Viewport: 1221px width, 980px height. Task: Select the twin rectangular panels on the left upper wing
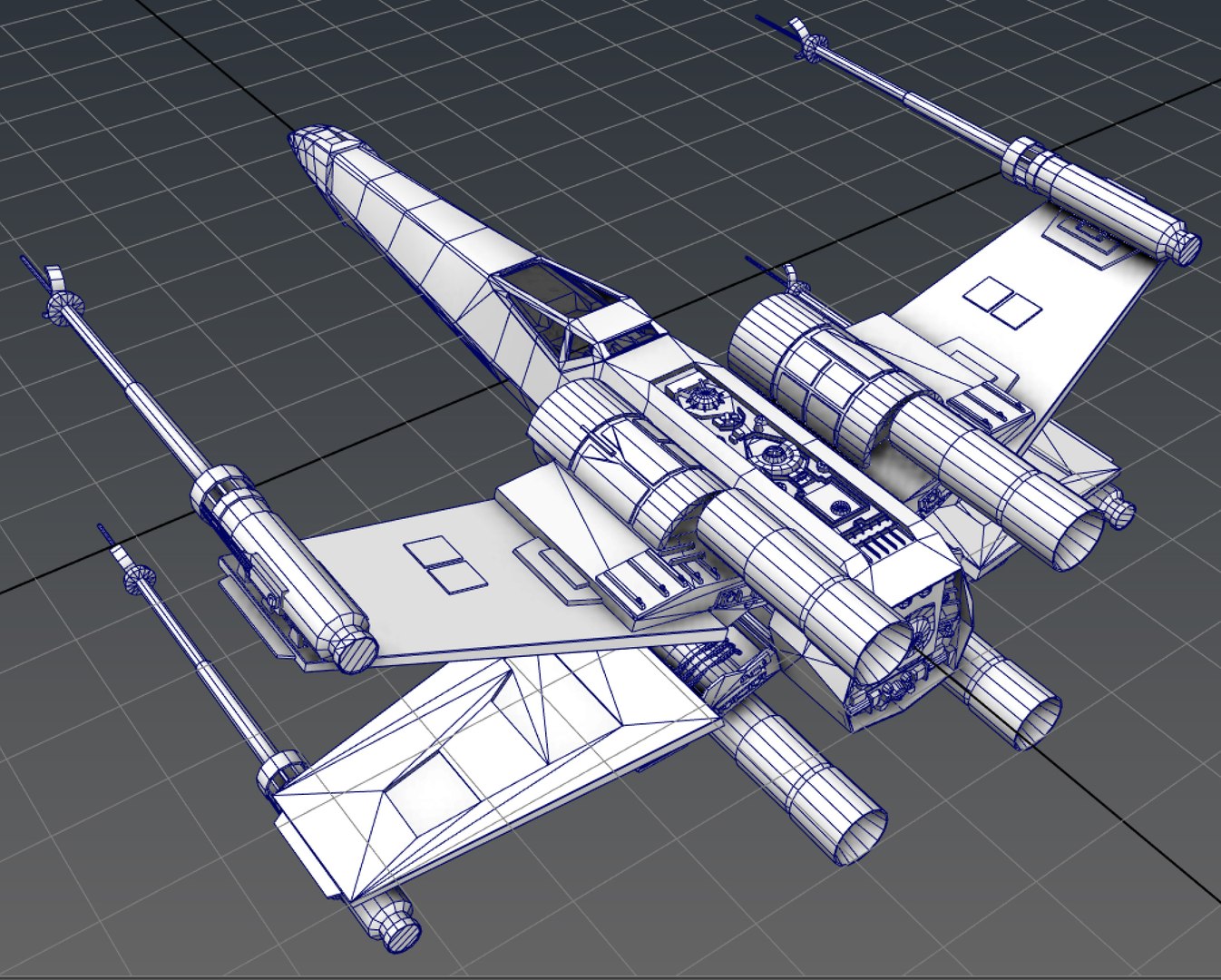[444, 565]
